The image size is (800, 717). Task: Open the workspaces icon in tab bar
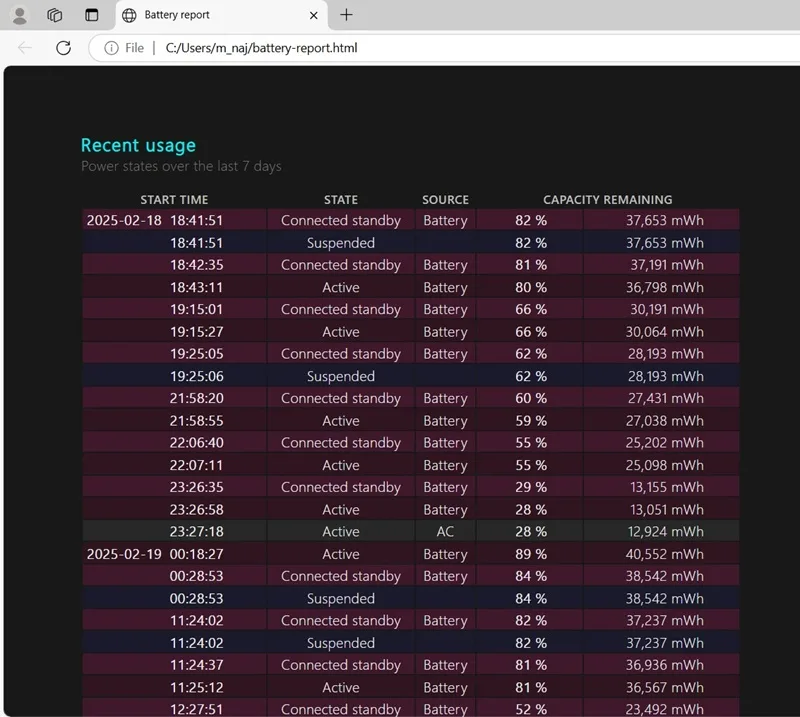point(55,15)
